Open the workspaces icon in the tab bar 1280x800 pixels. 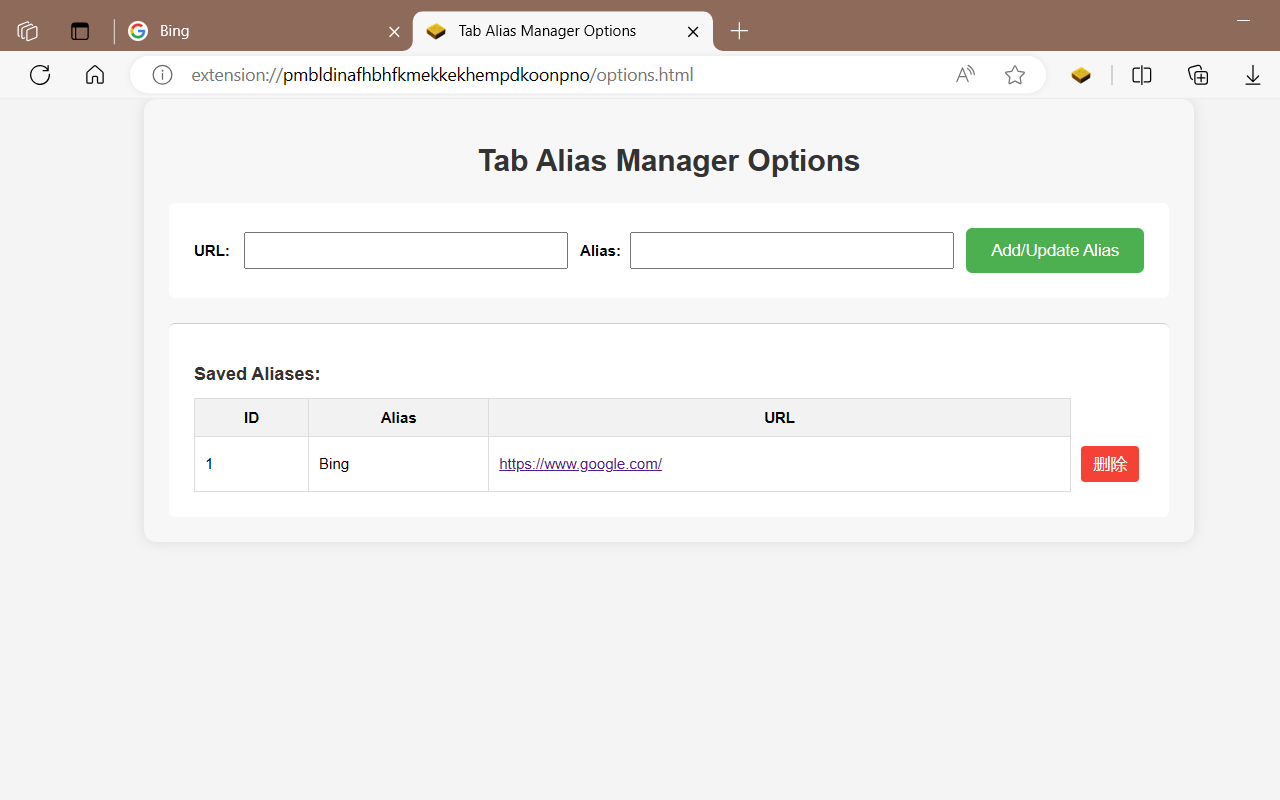(x=28, y=31)
